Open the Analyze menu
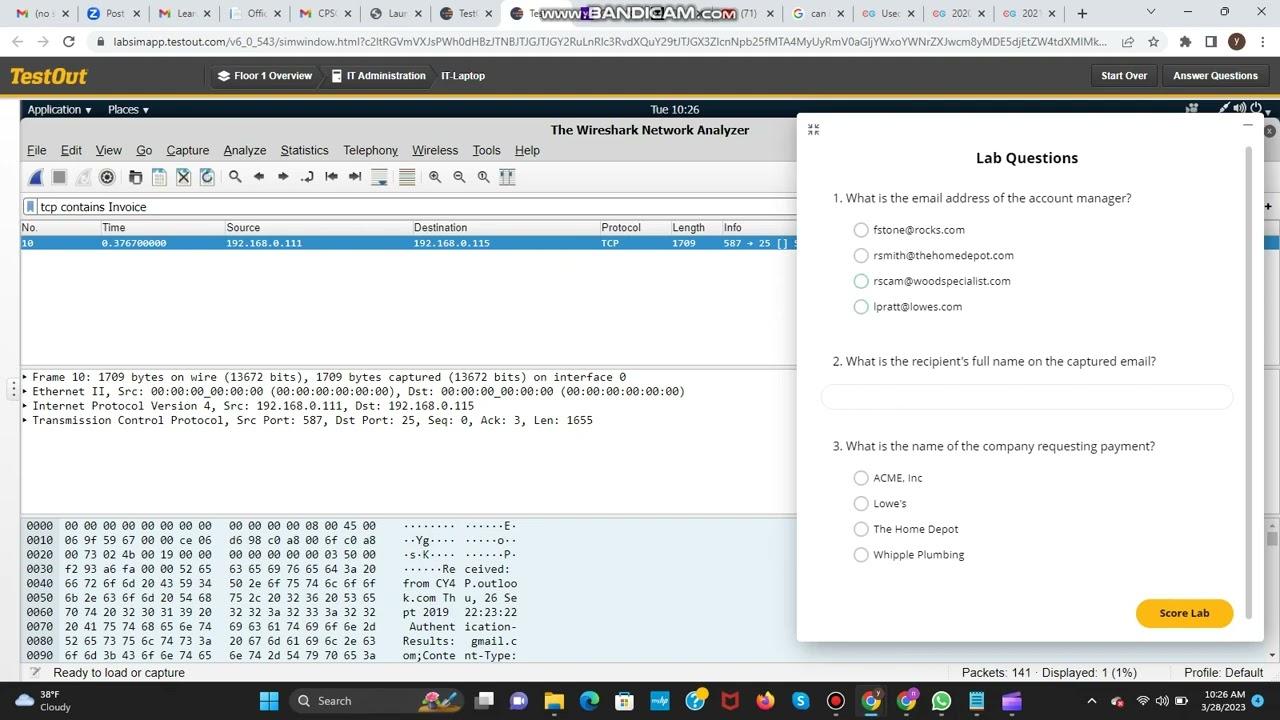The image size is (1280, 720). coord(244,150)
